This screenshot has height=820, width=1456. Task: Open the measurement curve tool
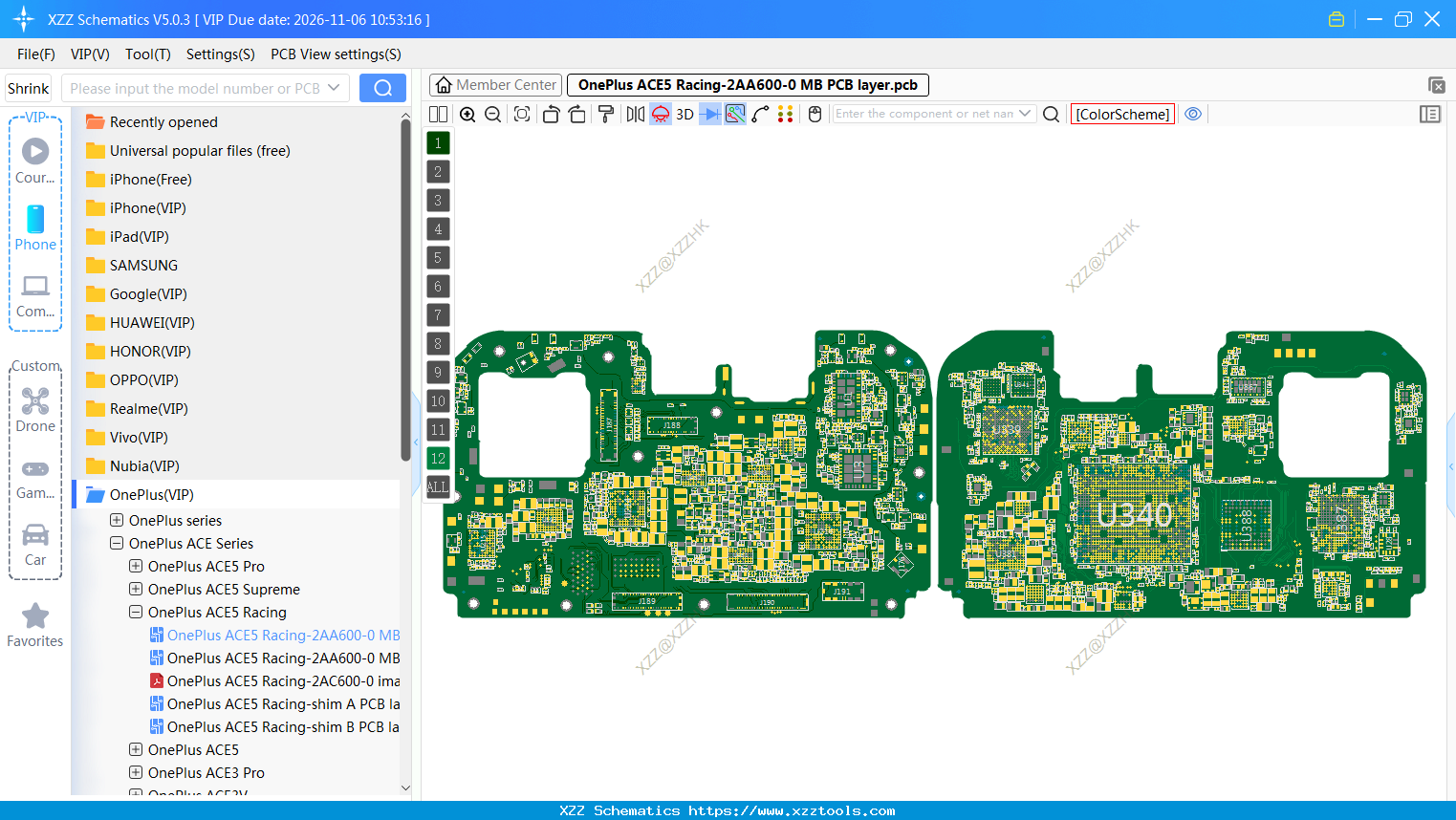click(760, 114)
